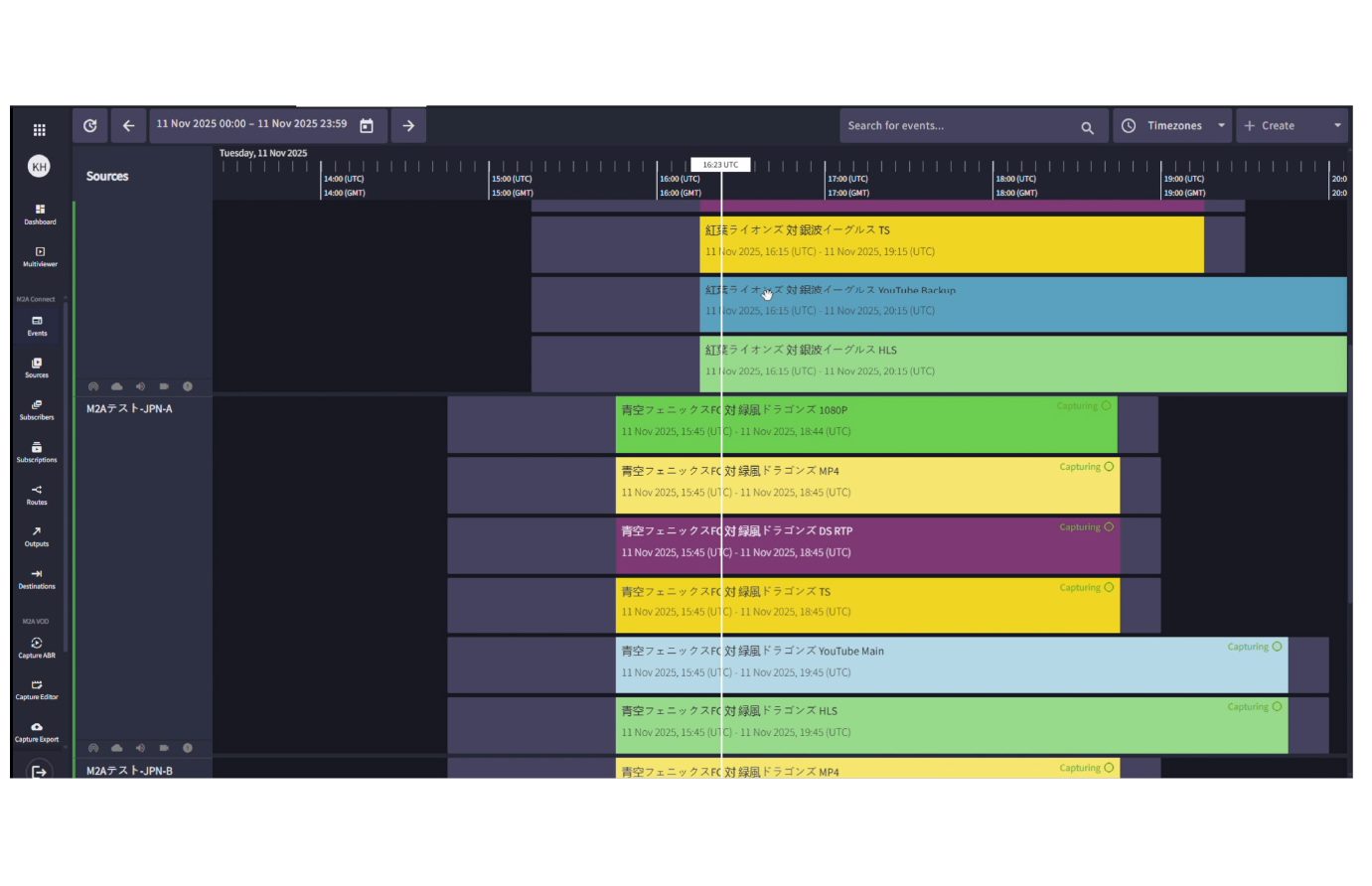The image size is (1372, 886).
Task: Click the Search for events field
Action: pyautogui.click(x=959, y=126)
